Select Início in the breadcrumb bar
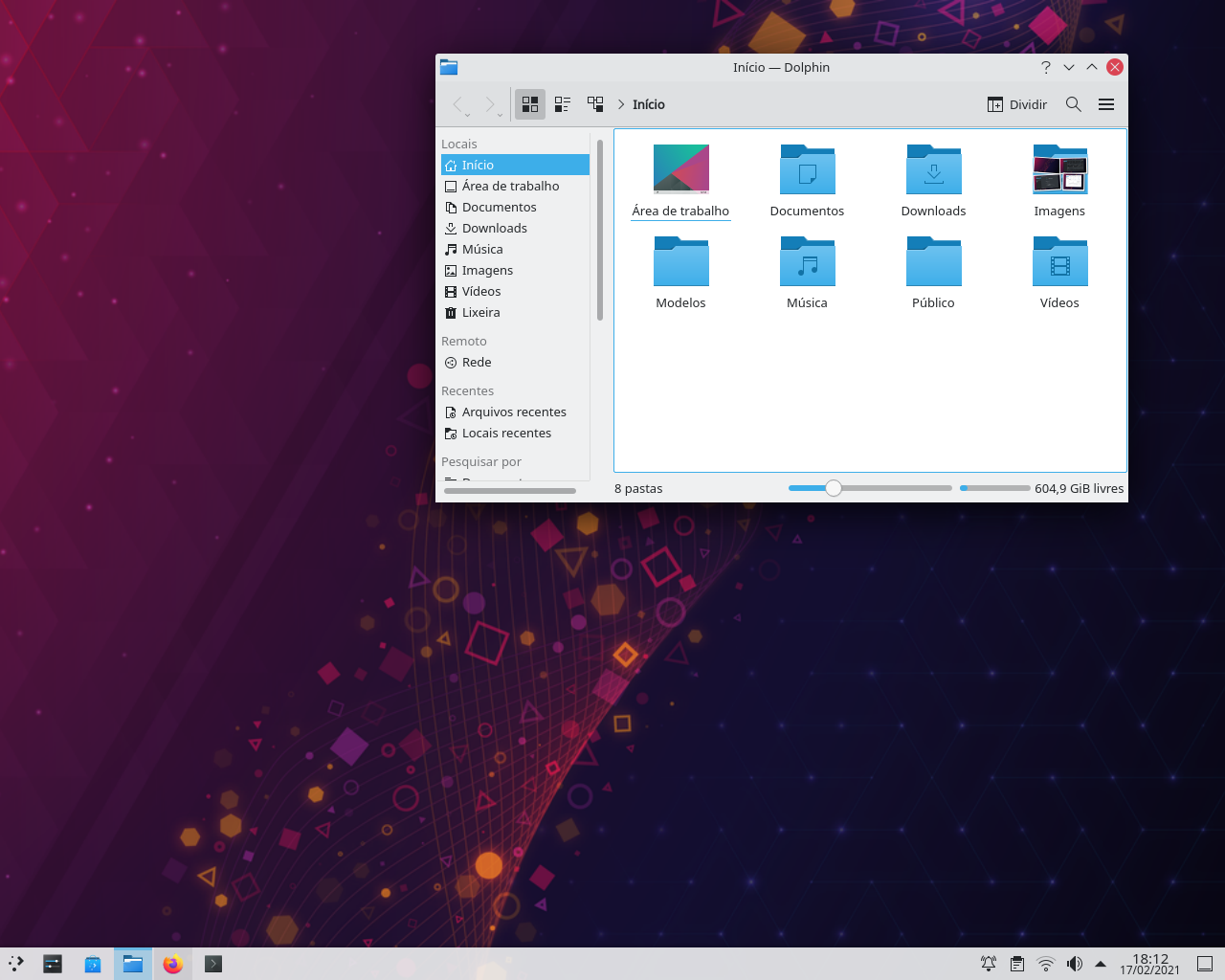The height and width of the screenshot is (980, 1225). (649, 104)
